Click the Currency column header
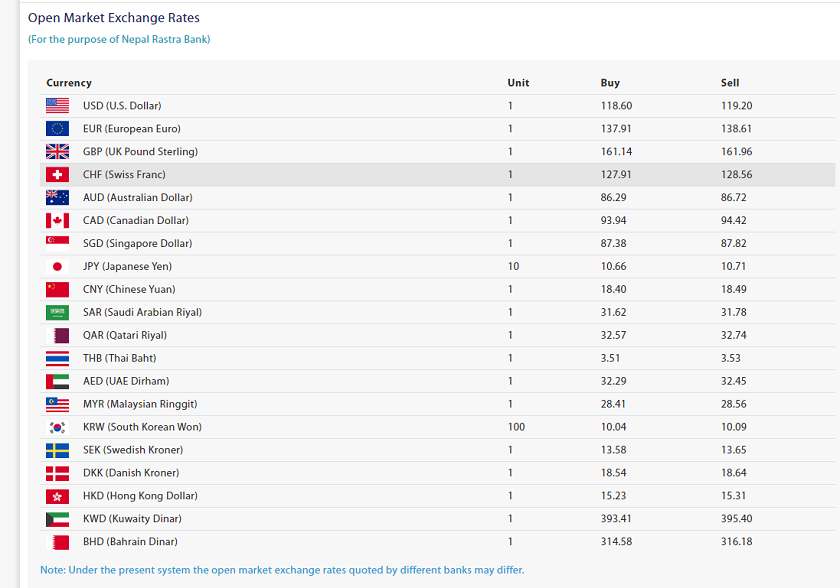This screenshot has width=840, height=588. click(69, 82)
